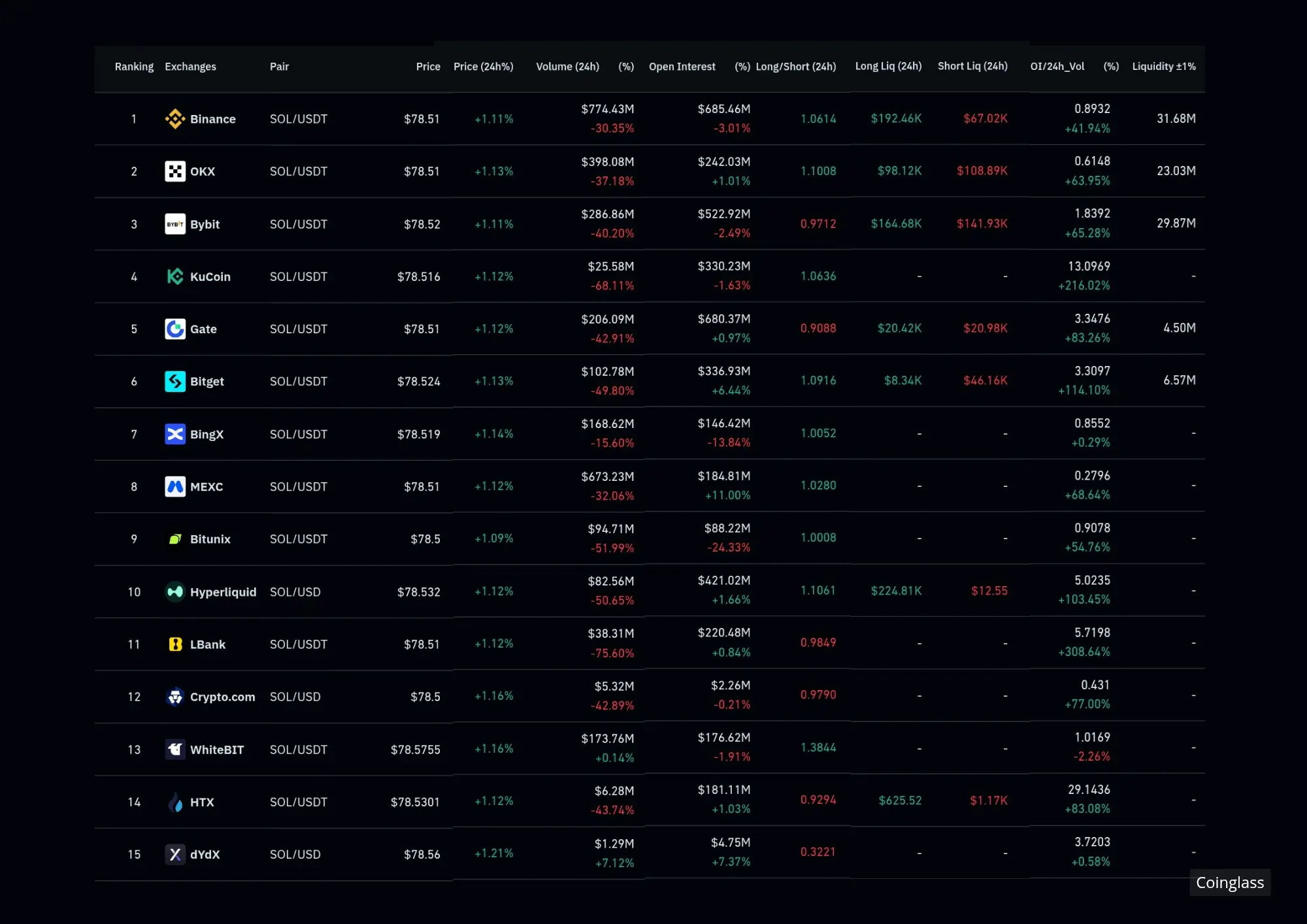Sort by Liquidity ±1% column header
The width and height of the screenshot is (1307, 924).
[x=1164, y=66]
